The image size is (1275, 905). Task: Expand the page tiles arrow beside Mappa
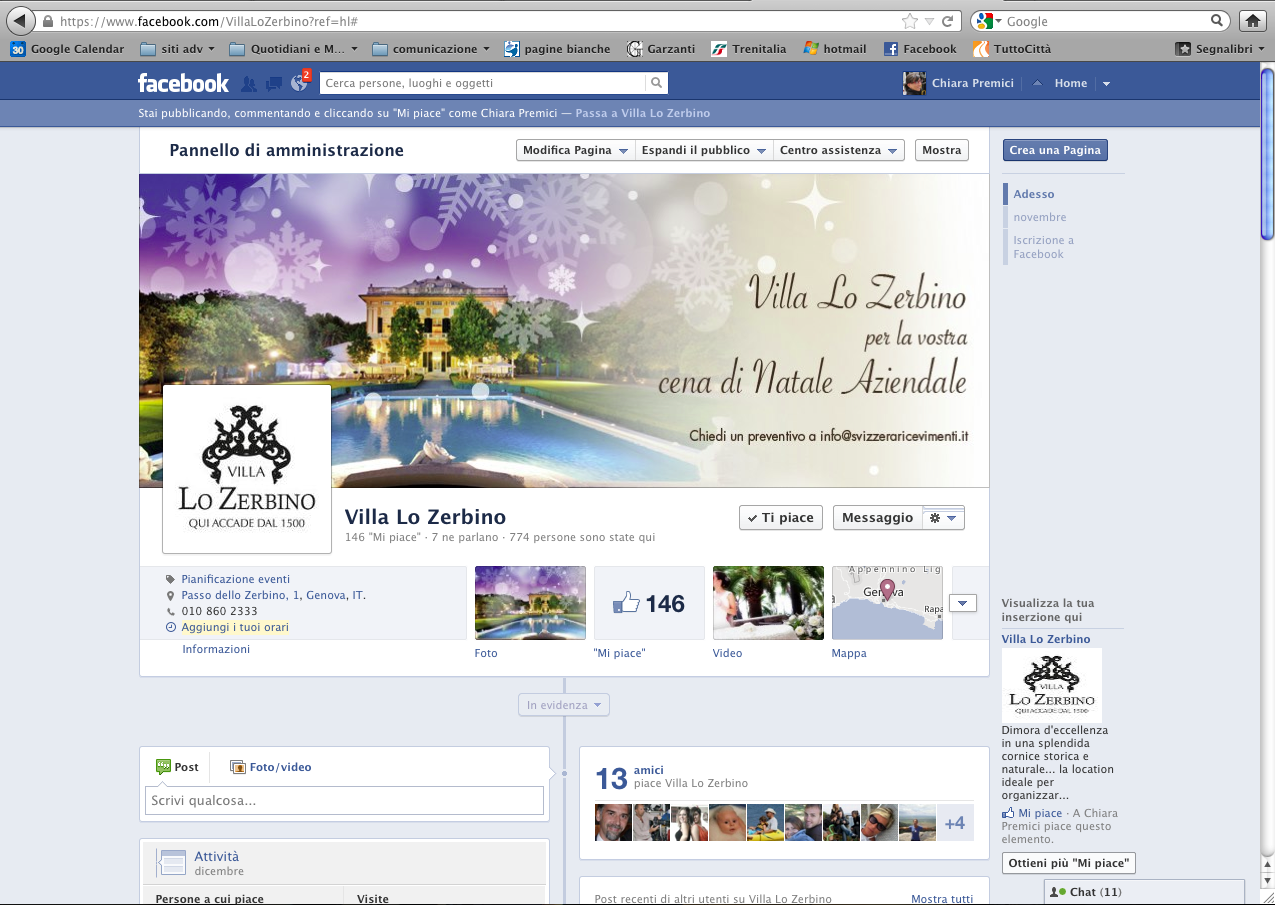coord(962,603)
